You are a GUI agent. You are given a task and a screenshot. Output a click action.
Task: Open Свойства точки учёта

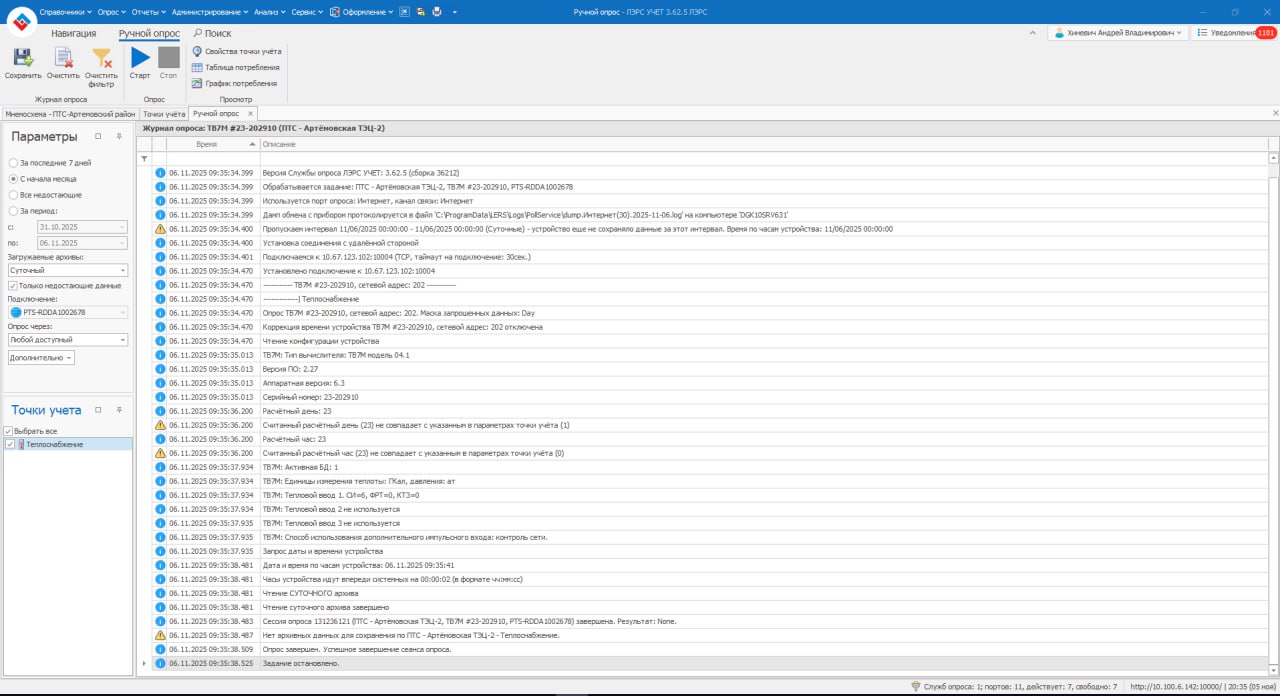[237, 51]
